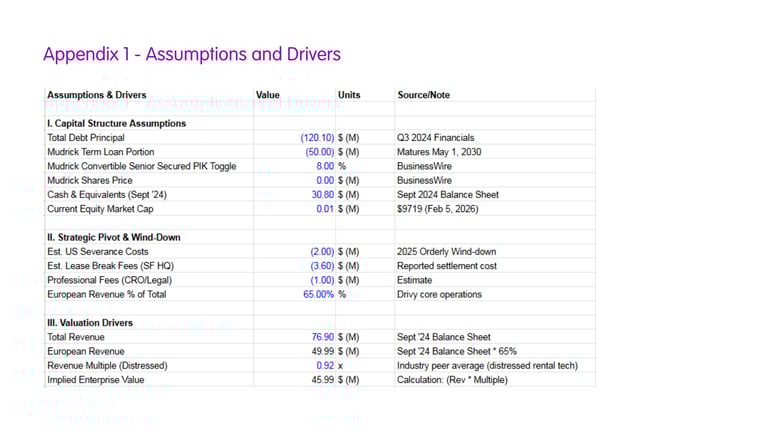Screen dimensions: 768x432
Task: Click 'II. Strategic Pivot & Wind-Down' heading
Action: pyautogui.click(x=114, y=237)
